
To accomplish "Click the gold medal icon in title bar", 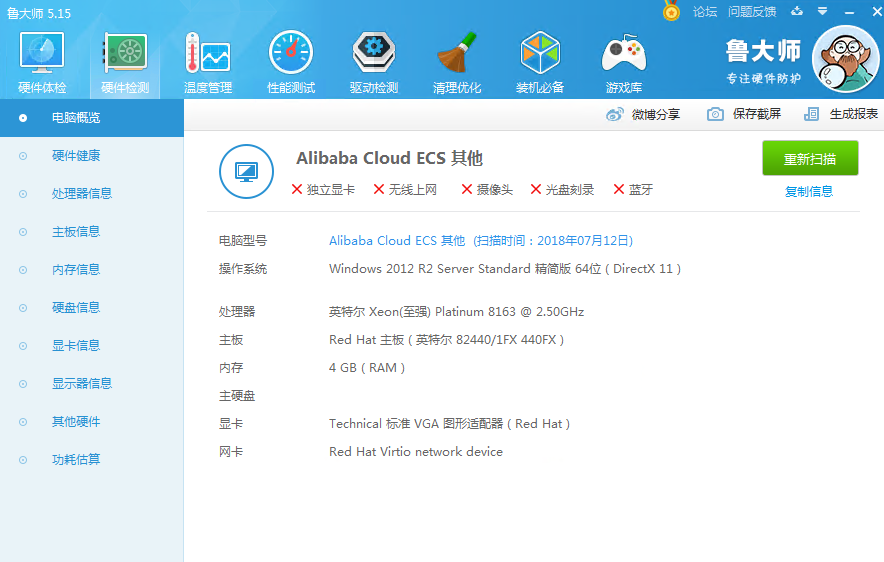I will 671,11.
